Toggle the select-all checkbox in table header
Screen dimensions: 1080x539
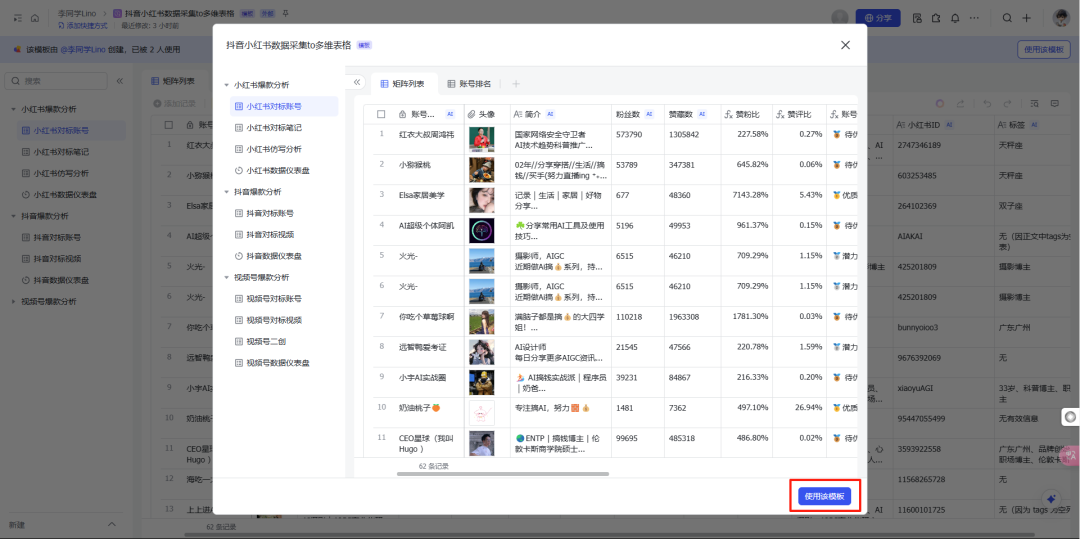click(x=381, y=114)
